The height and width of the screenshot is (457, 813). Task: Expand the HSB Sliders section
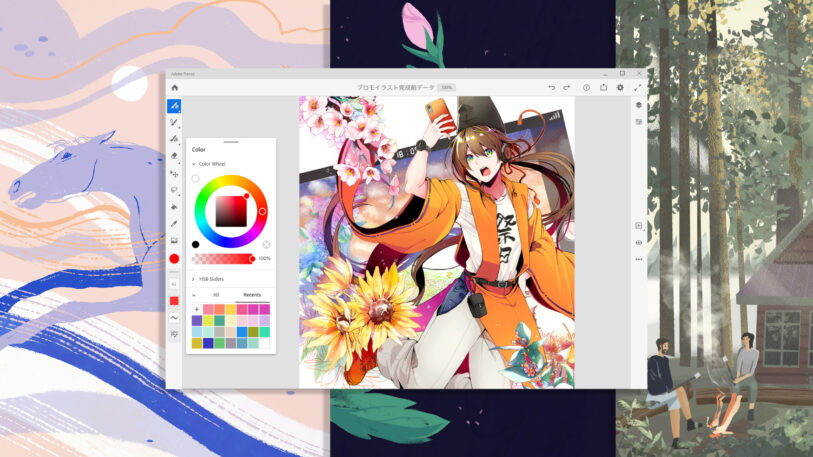(x=193, y=279)
